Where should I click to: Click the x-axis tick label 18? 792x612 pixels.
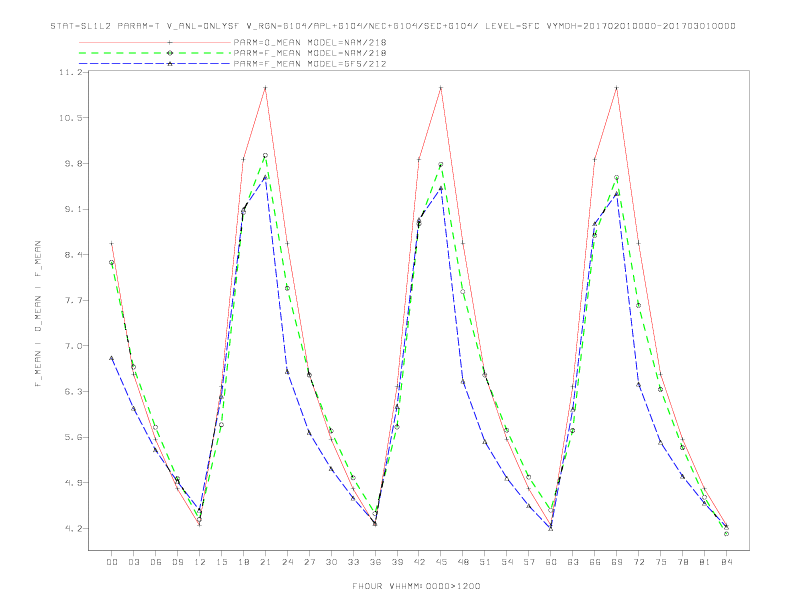[243, 562]
